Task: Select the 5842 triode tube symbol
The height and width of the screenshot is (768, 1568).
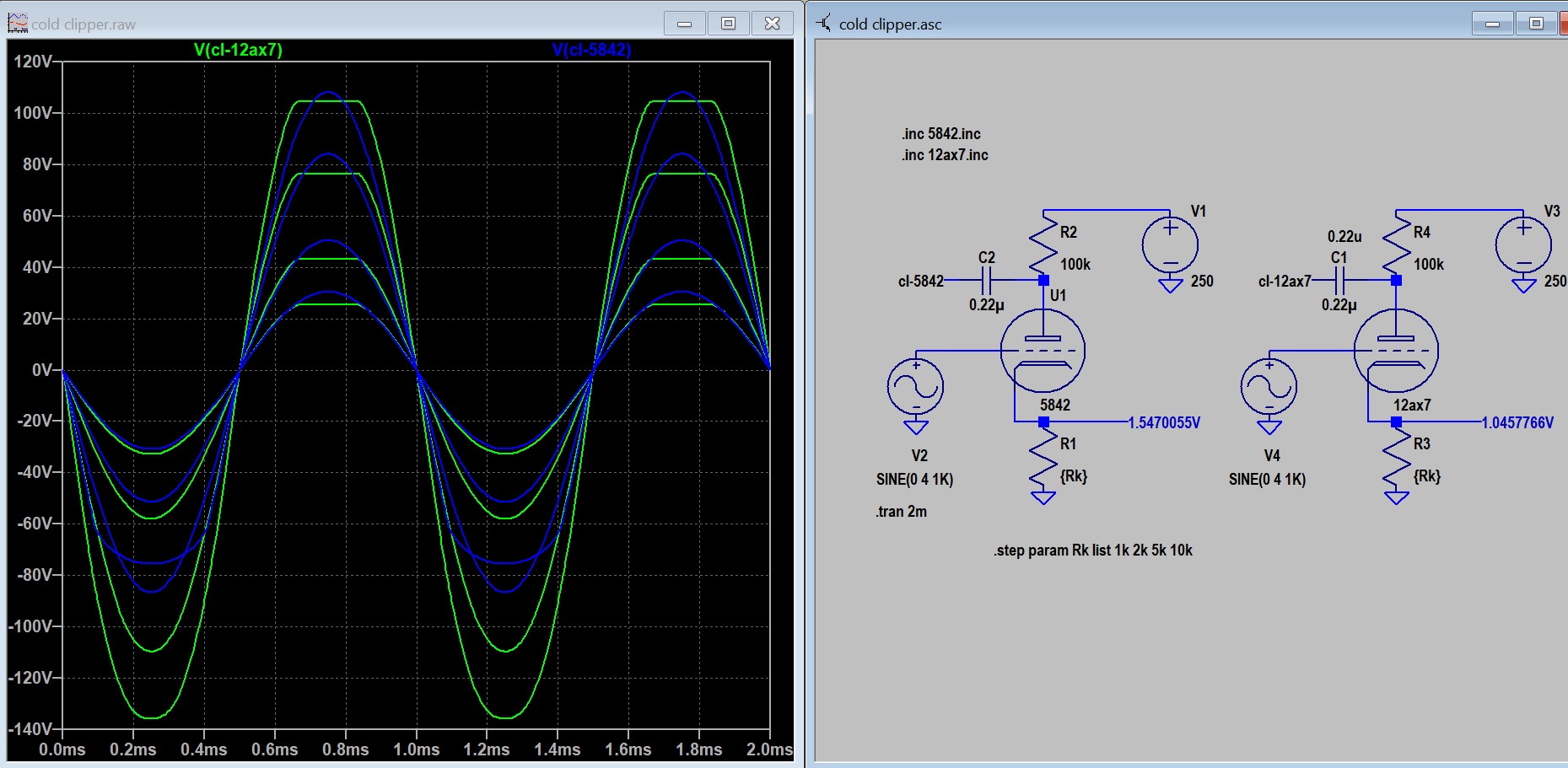Action: tap(1043, 351)
